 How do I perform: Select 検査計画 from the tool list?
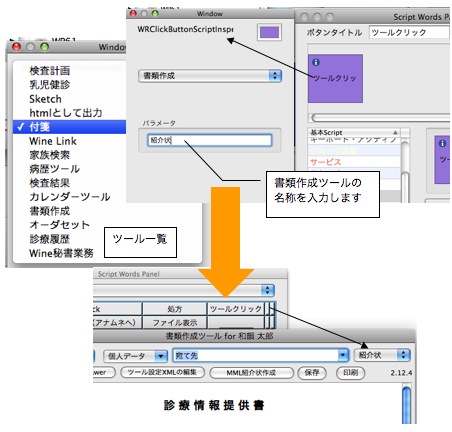pyautogui.click(x=50, y=71)
